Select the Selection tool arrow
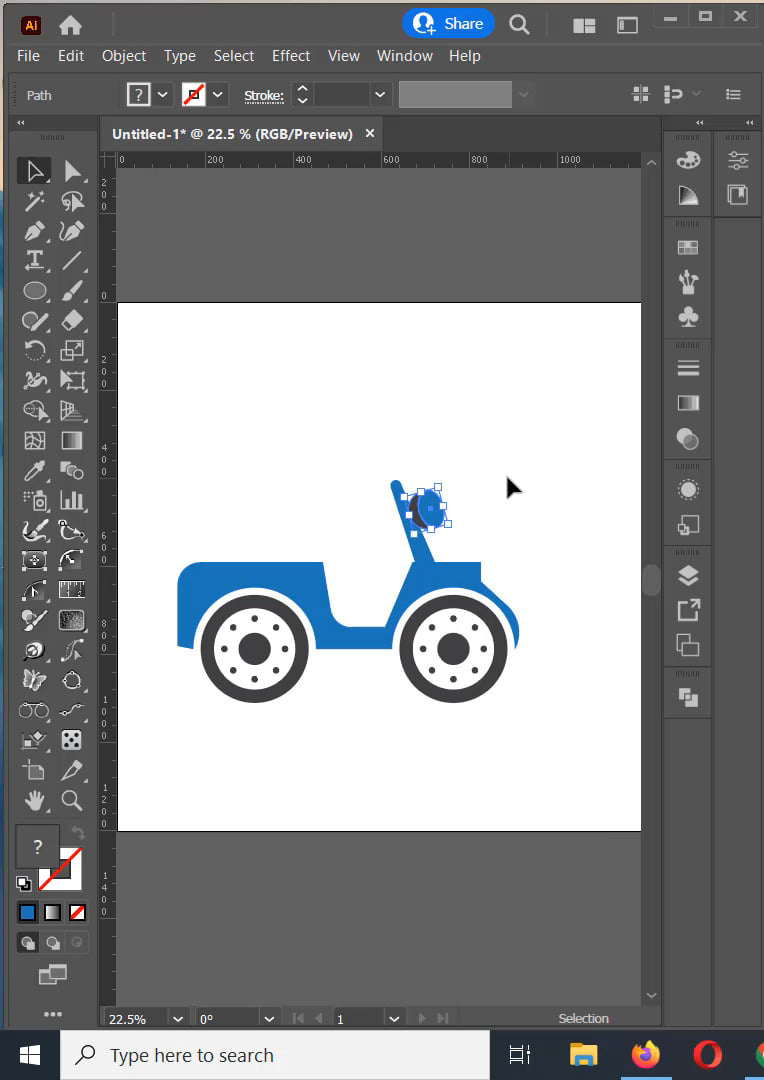This screenshot has width=764, height=1080. (x=34, y=171)
